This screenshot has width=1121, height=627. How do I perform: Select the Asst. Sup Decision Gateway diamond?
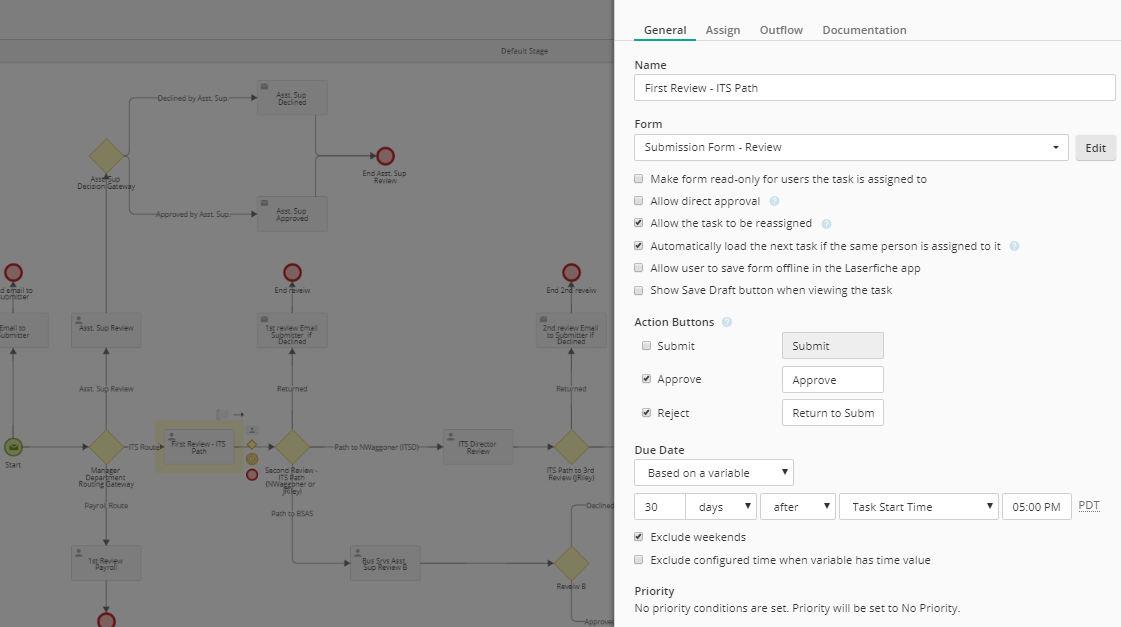click(106, 156)
